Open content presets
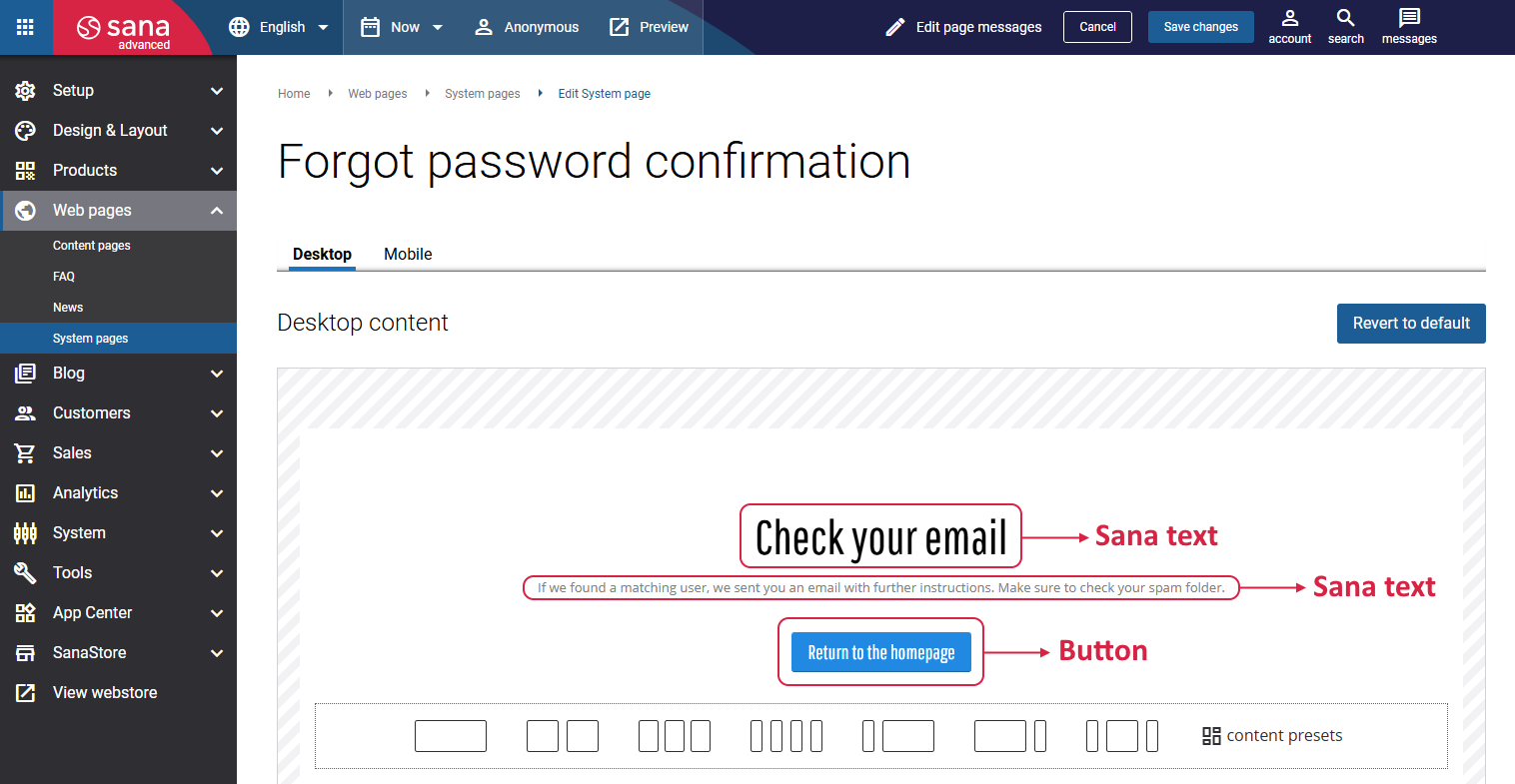The height and width of the screenshot is (784, 1515). point(1272,736)
